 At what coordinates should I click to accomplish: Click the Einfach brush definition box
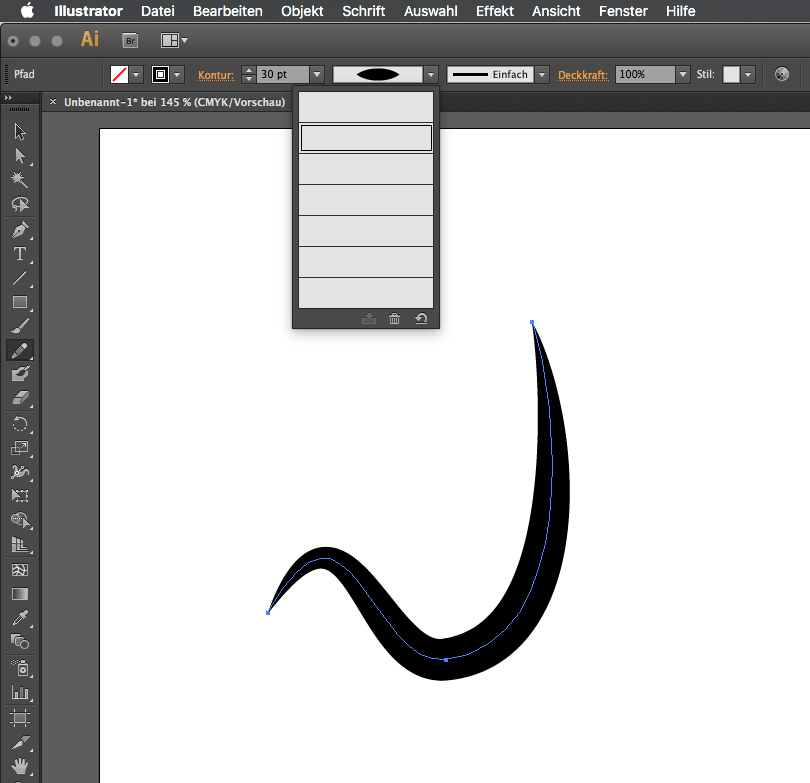click(490, 74)
